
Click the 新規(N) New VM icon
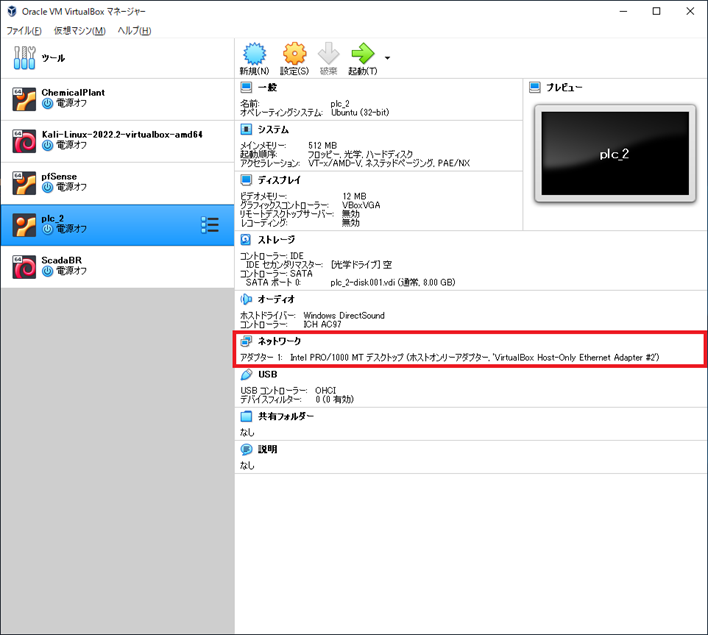(x=255, y=54)
